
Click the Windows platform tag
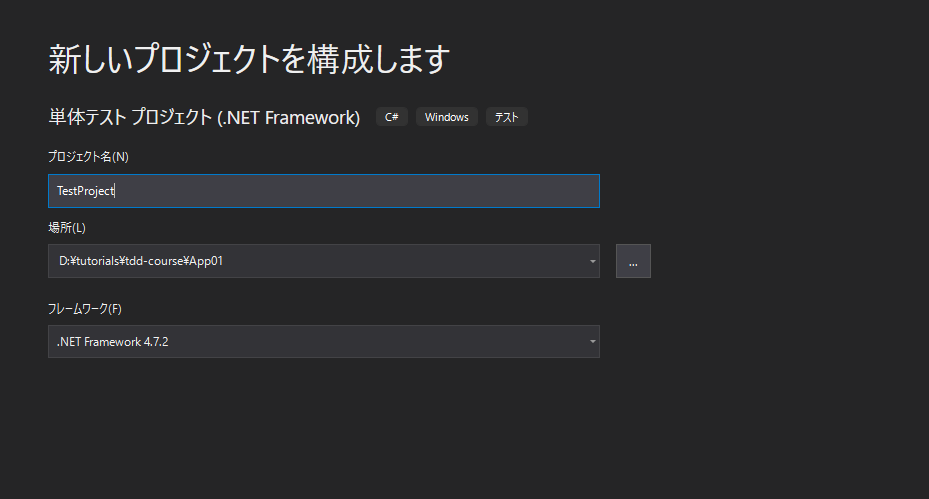(x=446, y=117)
